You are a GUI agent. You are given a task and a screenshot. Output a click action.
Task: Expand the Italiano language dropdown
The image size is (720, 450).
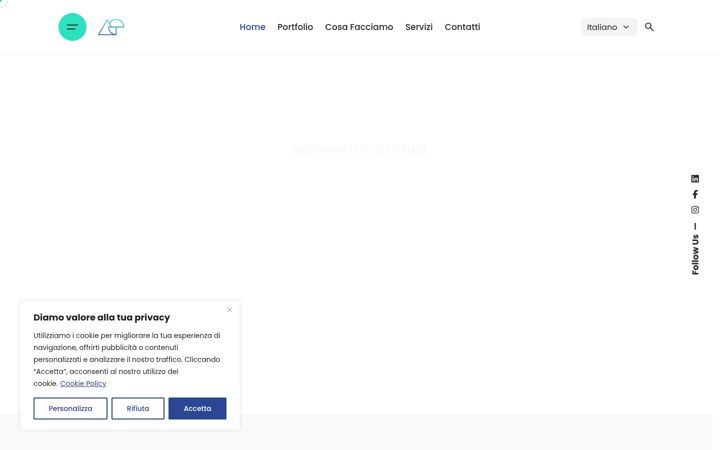pos(608,27)
